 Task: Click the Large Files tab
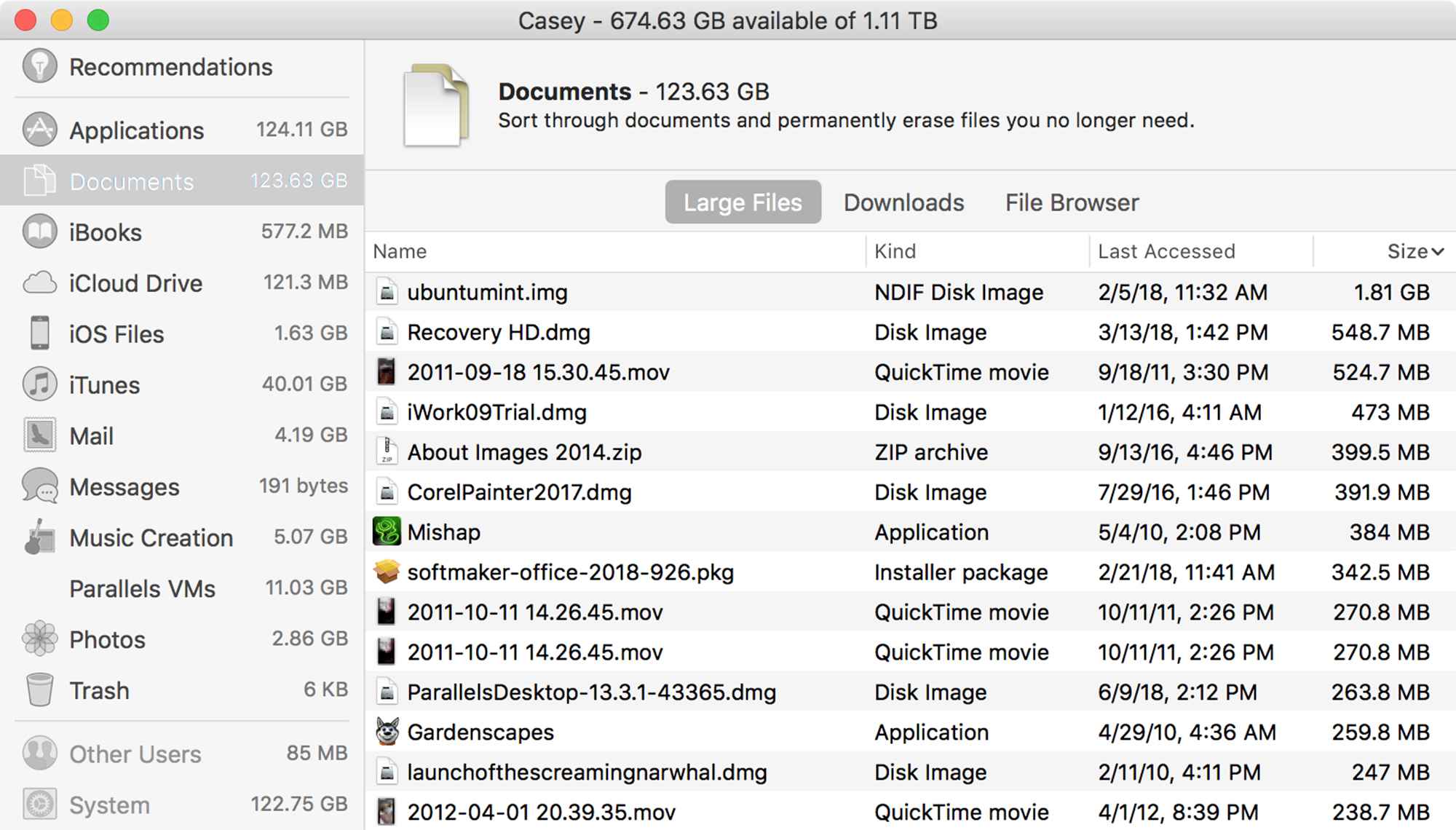point(743,201)
